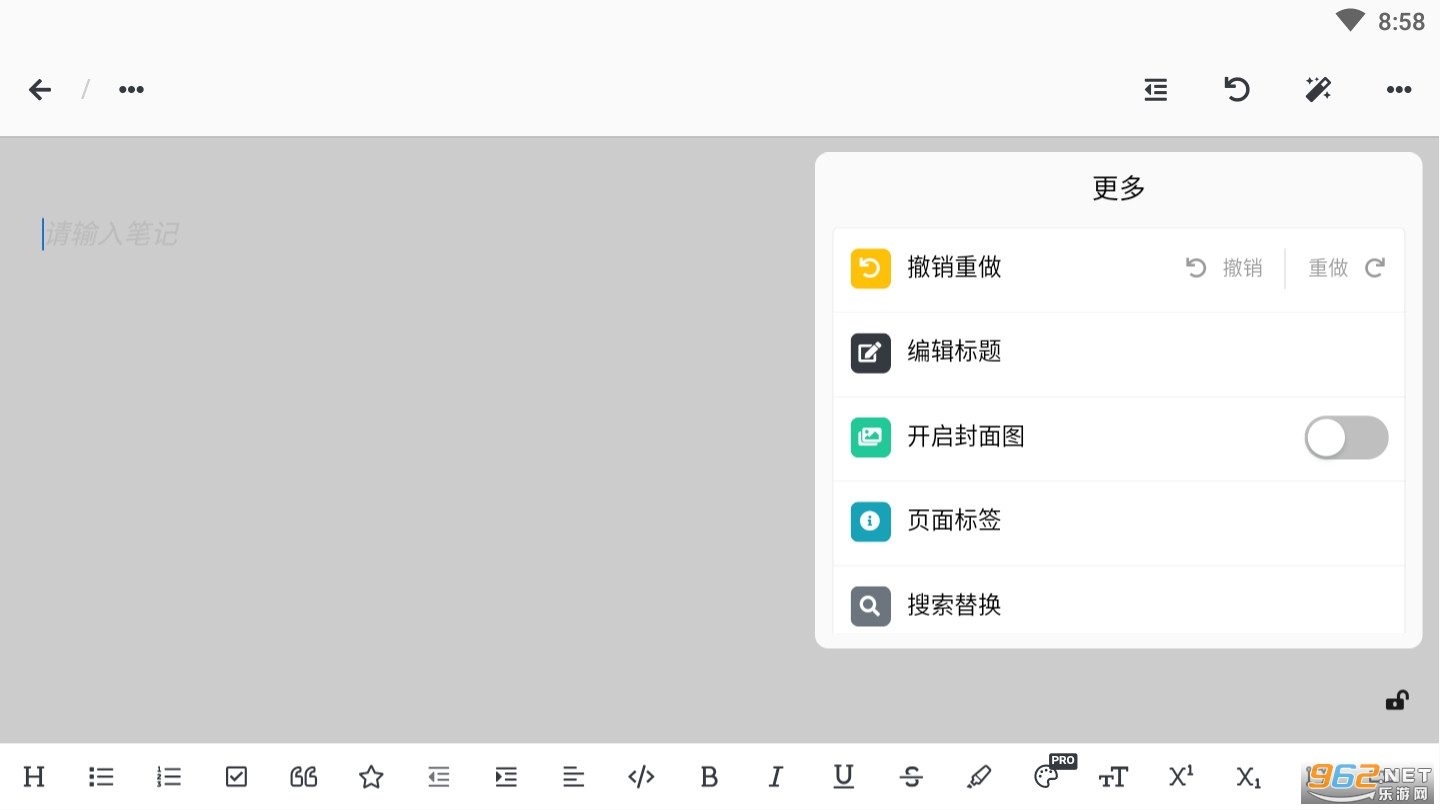
Task: Add a bulleted list
Action: tap(101, 777)
